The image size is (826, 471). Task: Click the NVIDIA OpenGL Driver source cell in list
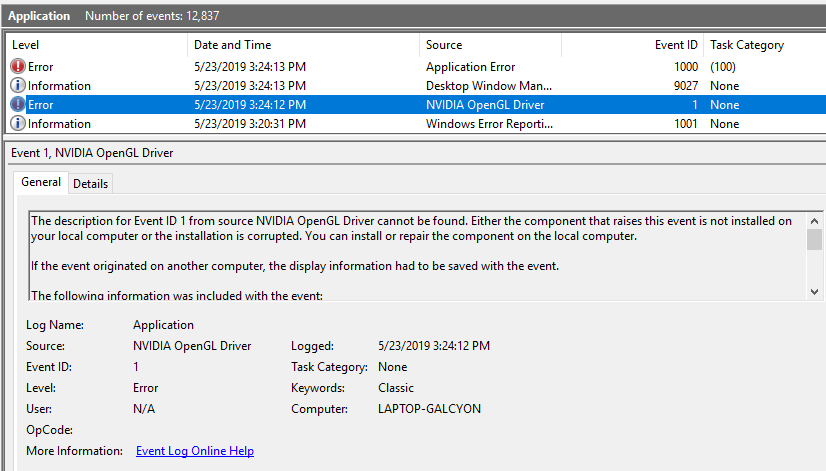click(x=485, y=105)
